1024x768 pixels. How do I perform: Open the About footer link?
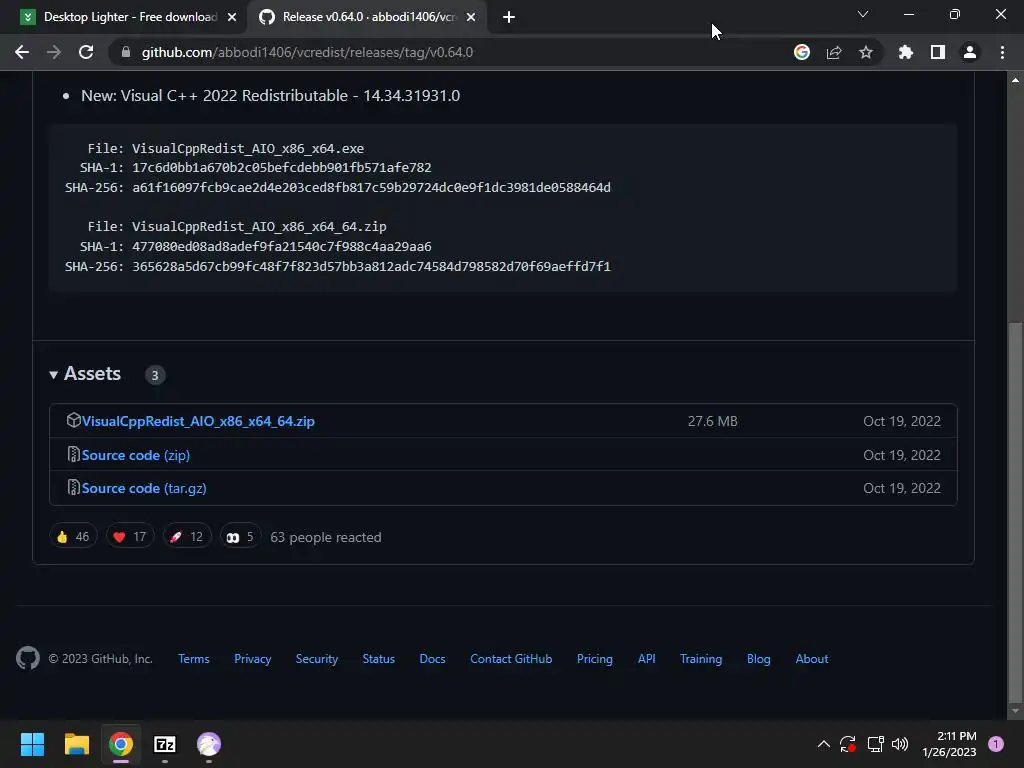point(812,659)
